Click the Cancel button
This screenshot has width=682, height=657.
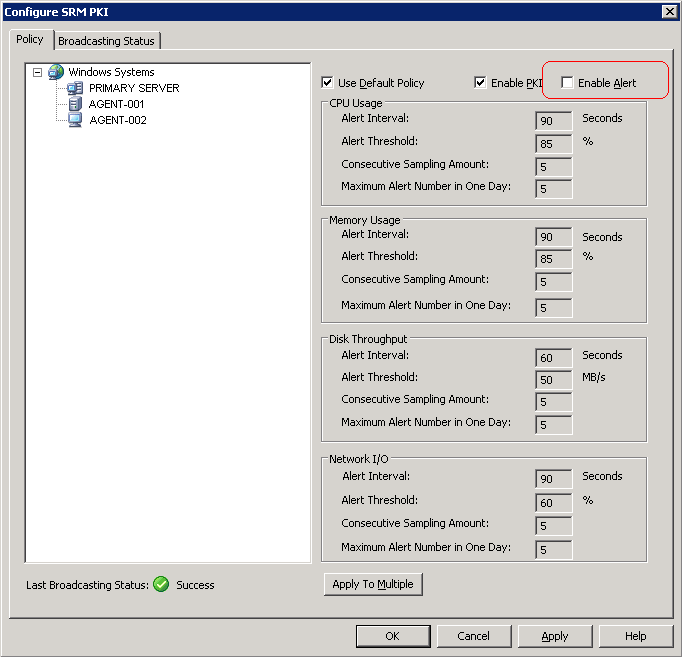(x=474, y=636)
